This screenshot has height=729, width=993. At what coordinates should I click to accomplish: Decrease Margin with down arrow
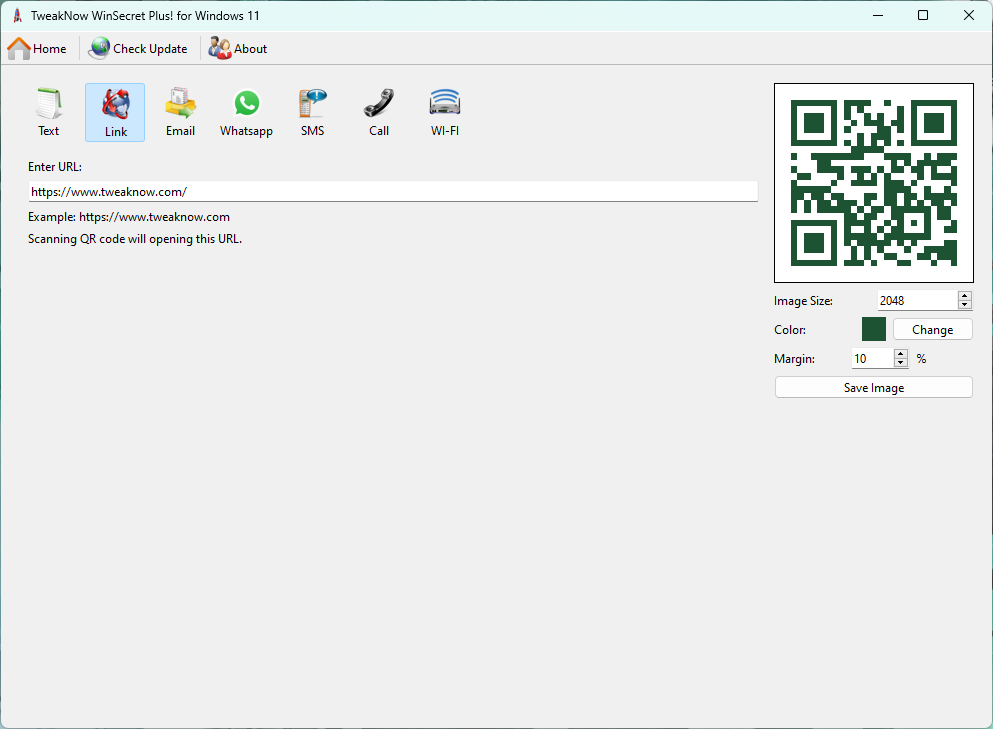point(901,363)
